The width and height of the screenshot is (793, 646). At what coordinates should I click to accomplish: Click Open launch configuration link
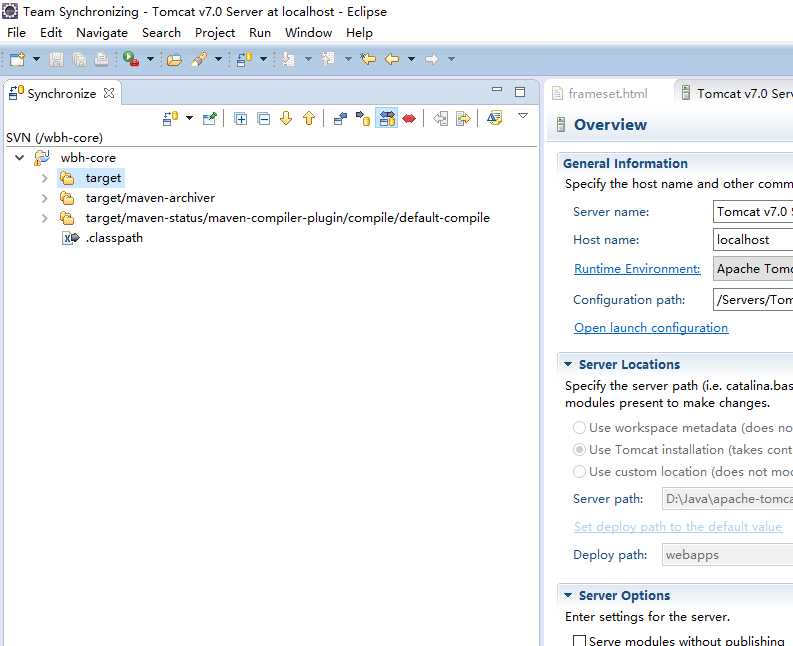[651, 328]
